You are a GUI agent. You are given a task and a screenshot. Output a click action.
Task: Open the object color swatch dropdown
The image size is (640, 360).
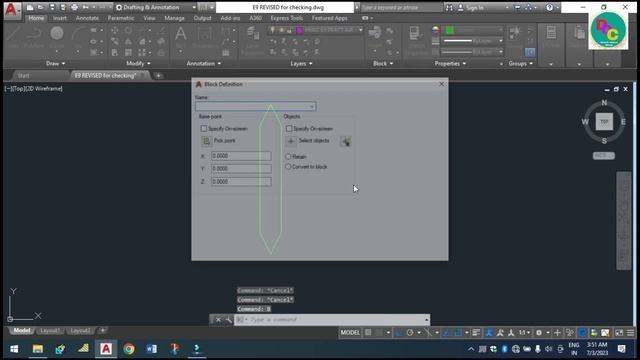[474, 30]
